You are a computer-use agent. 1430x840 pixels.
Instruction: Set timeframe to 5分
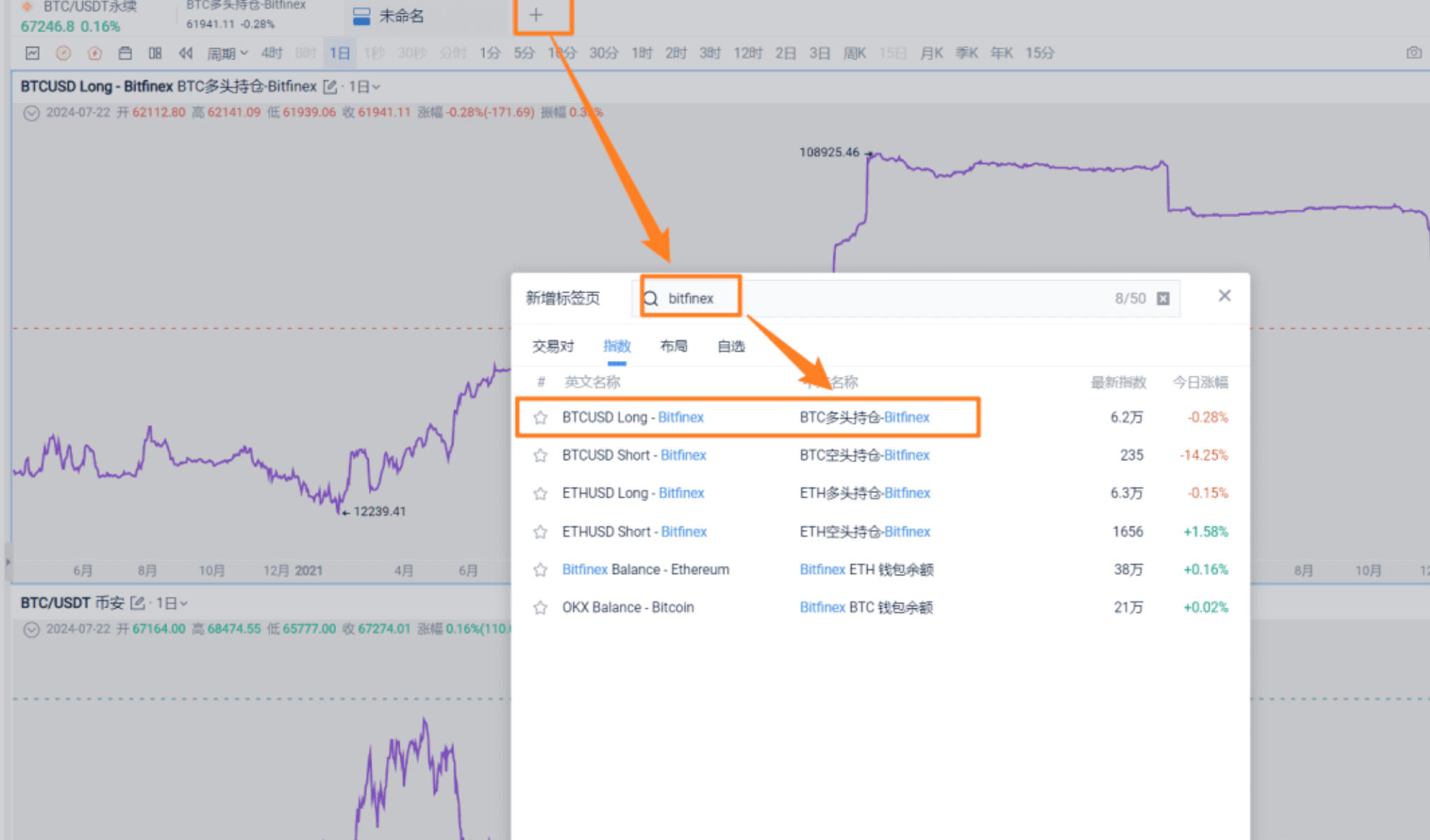[524, 53]
